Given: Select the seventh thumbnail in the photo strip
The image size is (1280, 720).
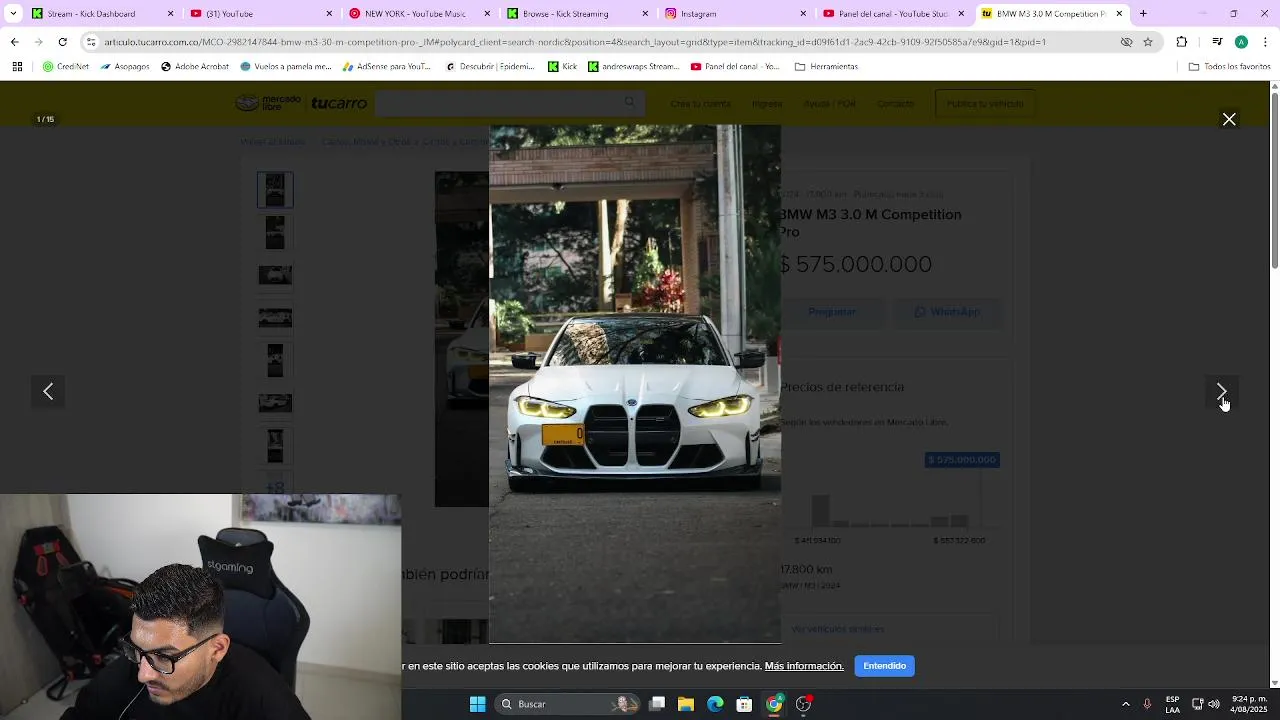Looking at the screenshot, I should 275,445.
